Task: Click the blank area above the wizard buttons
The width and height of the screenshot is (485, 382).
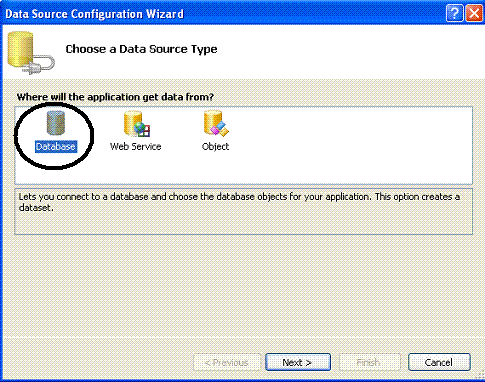Action: (x=242, y=287)
